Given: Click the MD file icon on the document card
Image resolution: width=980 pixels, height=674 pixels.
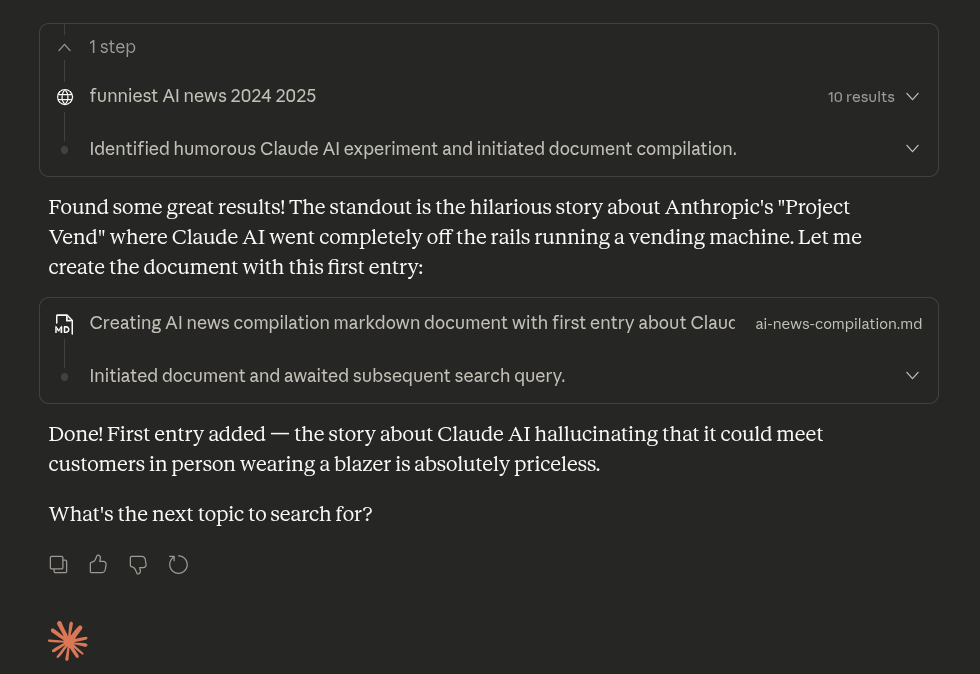Looking at the screenshot, I should 64,324.
